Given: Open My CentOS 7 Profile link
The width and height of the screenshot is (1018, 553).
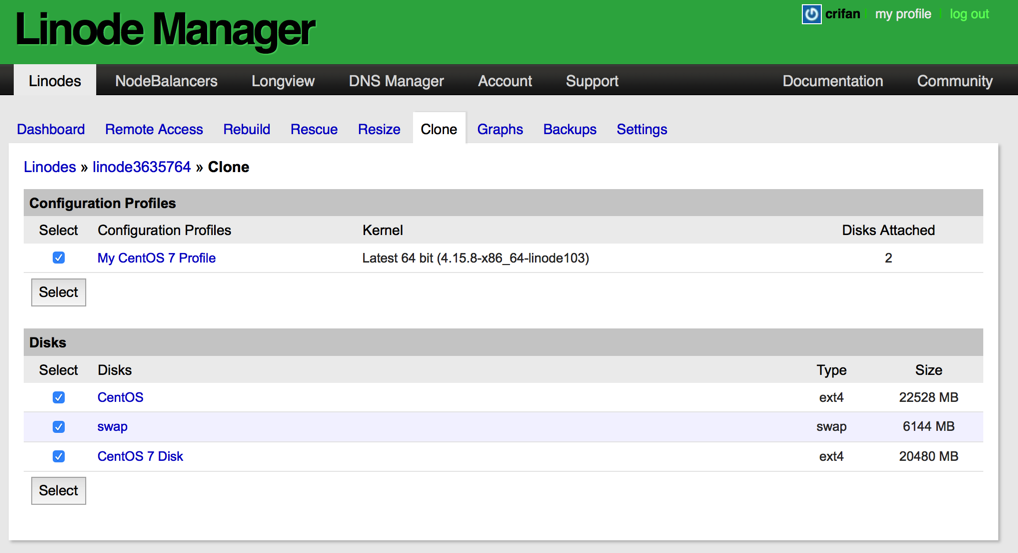Looking at the screenshot, I should coord(156,258).
